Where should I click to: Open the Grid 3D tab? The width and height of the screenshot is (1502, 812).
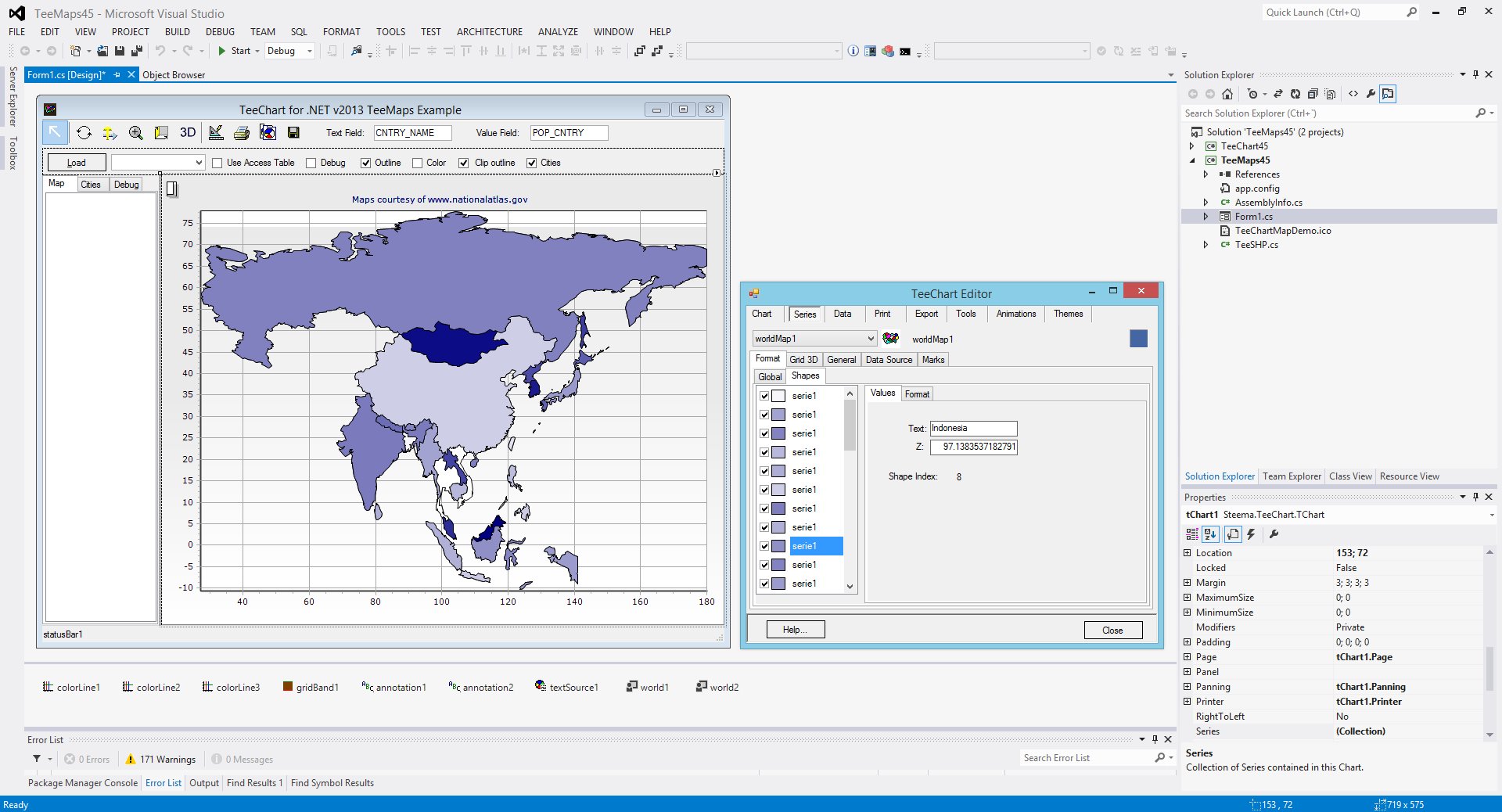click(803, 360)
